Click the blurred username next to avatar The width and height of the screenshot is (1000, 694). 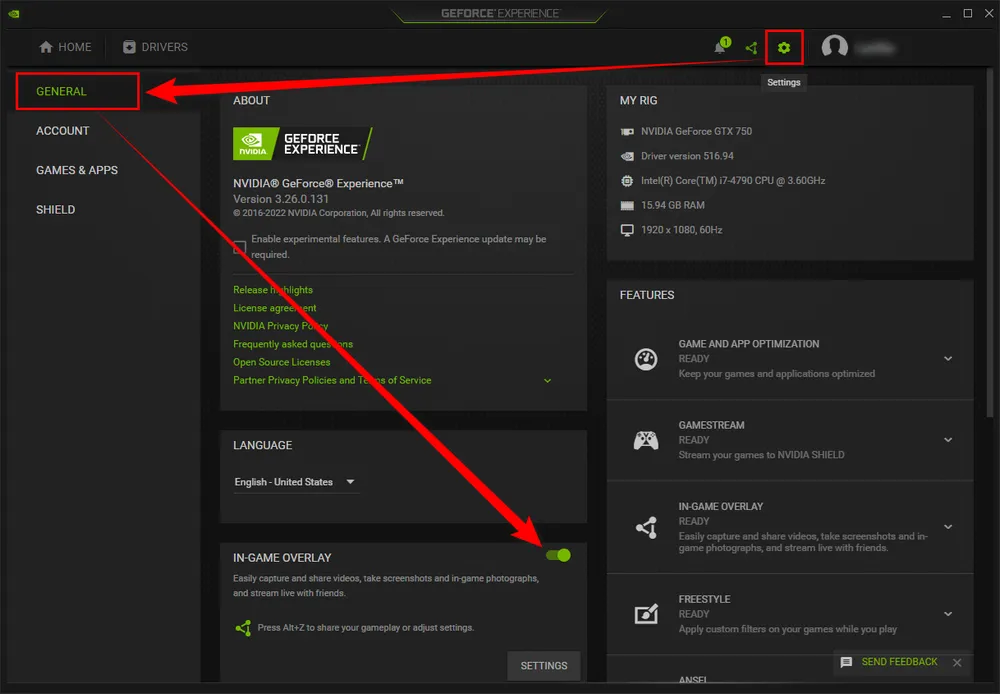[875, 48]
